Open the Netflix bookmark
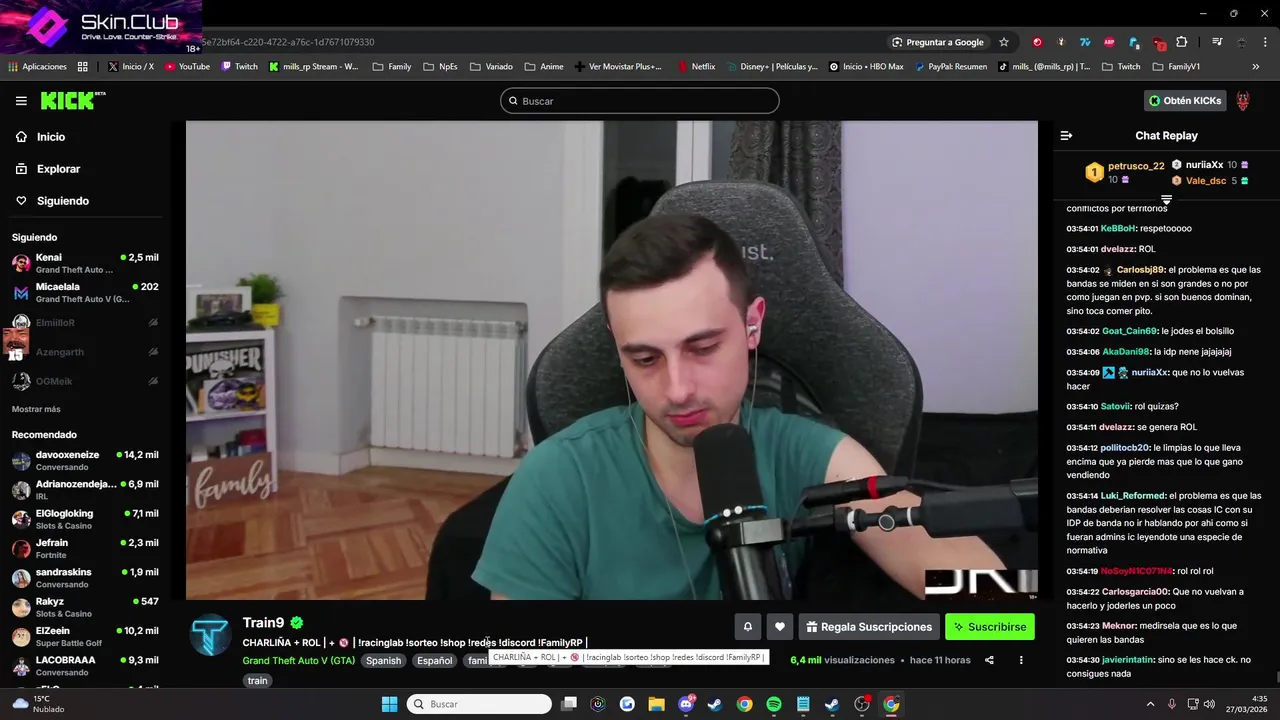 pyautogui.click(x=696, y=67)
